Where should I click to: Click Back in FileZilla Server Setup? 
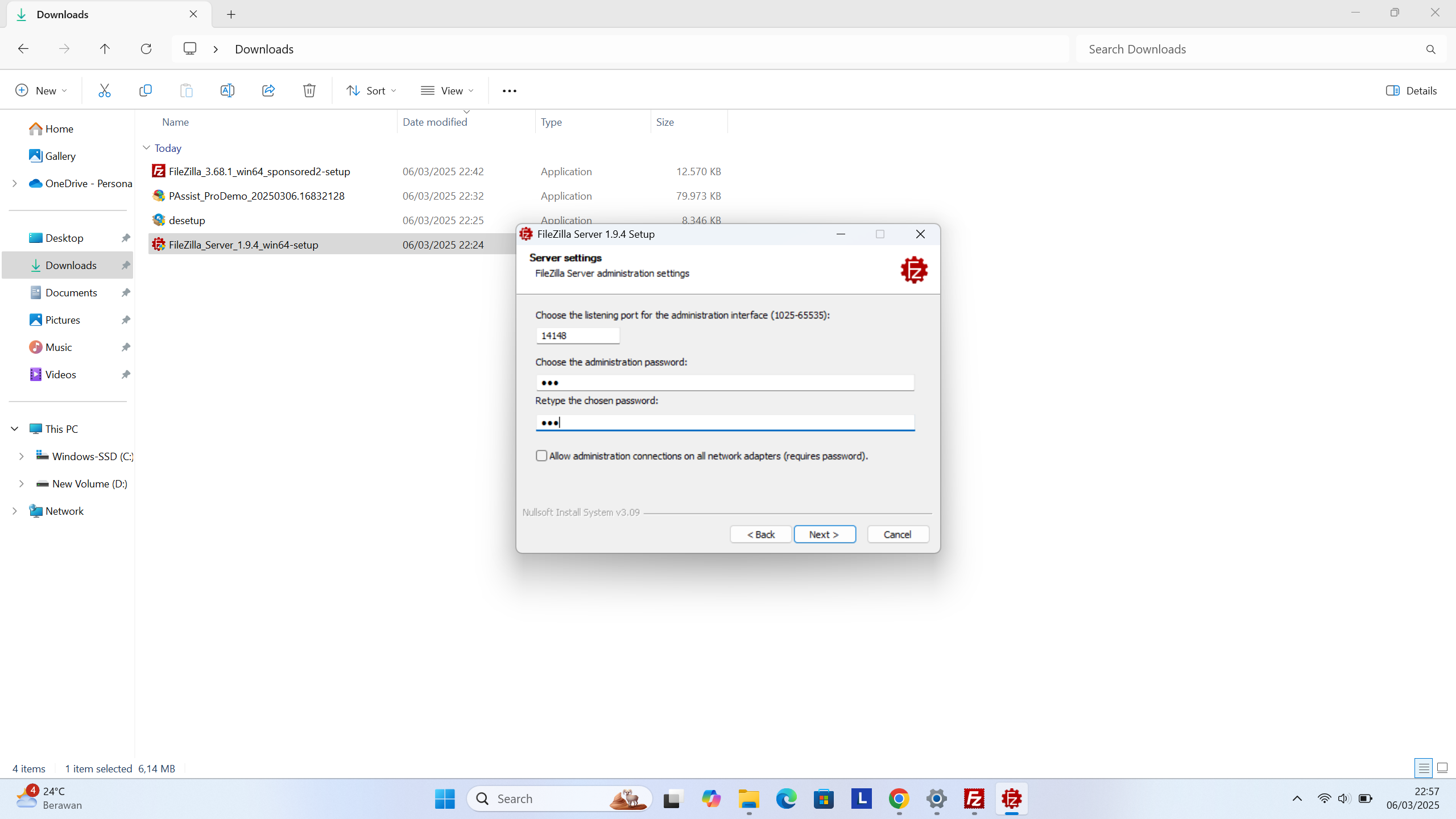(760, 534)
